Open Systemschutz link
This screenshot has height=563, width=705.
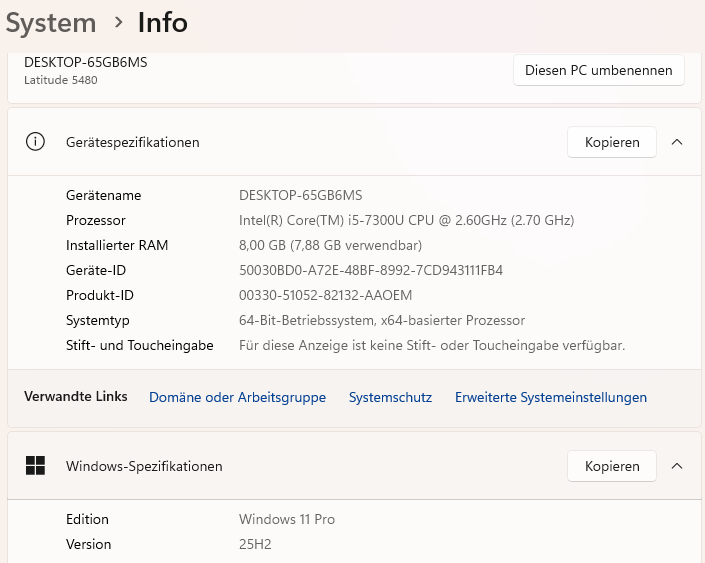(390, 397)
